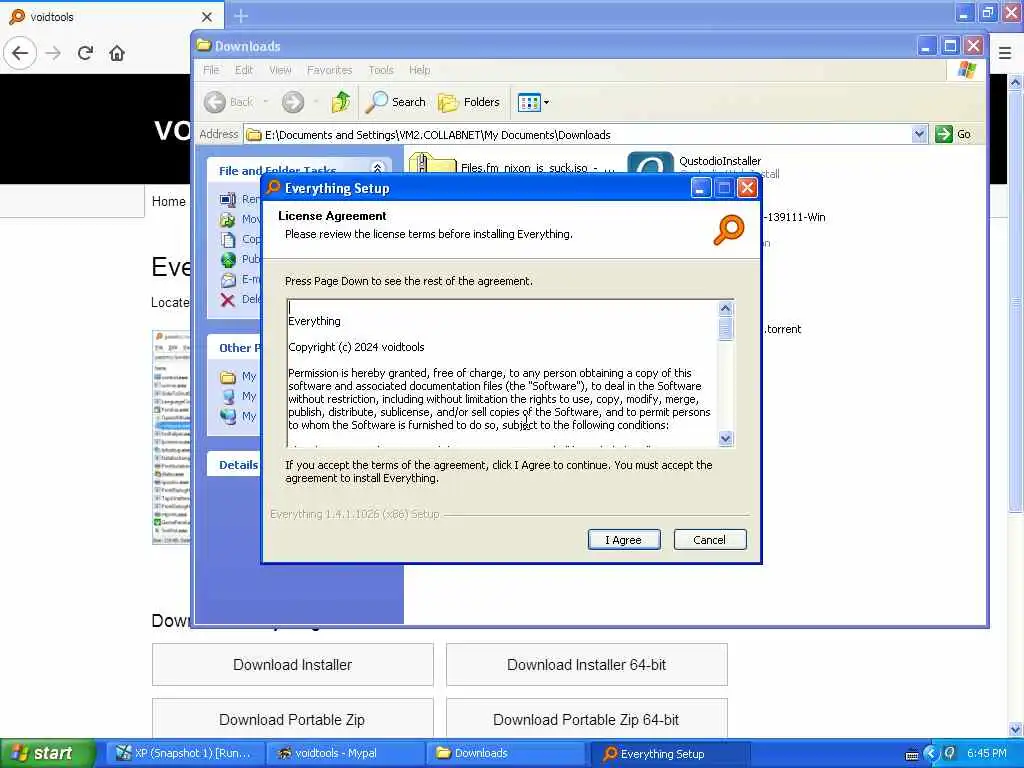Image resolution: width=1024 pixels, height=768 pixels.
Task: Click license scrollbar up arrow
Action: pos(725,308)
